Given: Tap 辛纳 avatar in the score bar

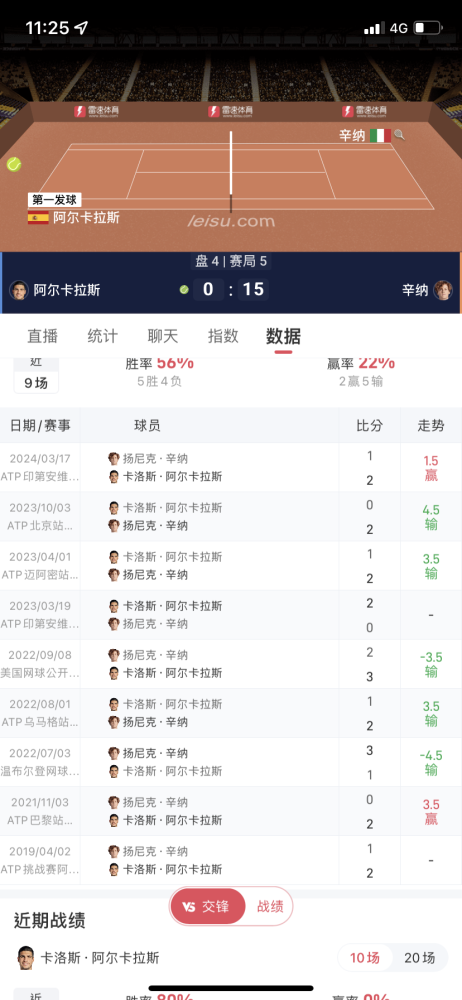Looking at the screenshot, I should click(443, 290).
